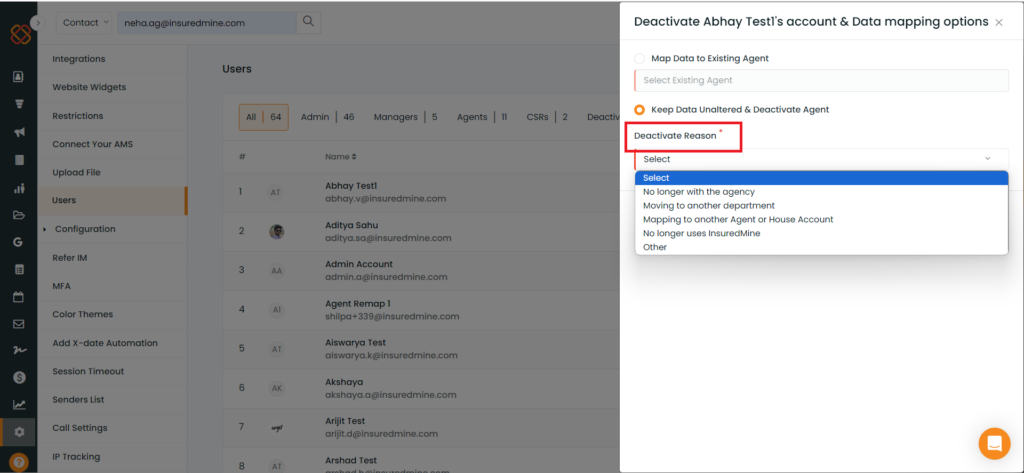Open the line chart analytics sidebar icon
This screenshot has width=1024, height=473.
pos(19,404)
